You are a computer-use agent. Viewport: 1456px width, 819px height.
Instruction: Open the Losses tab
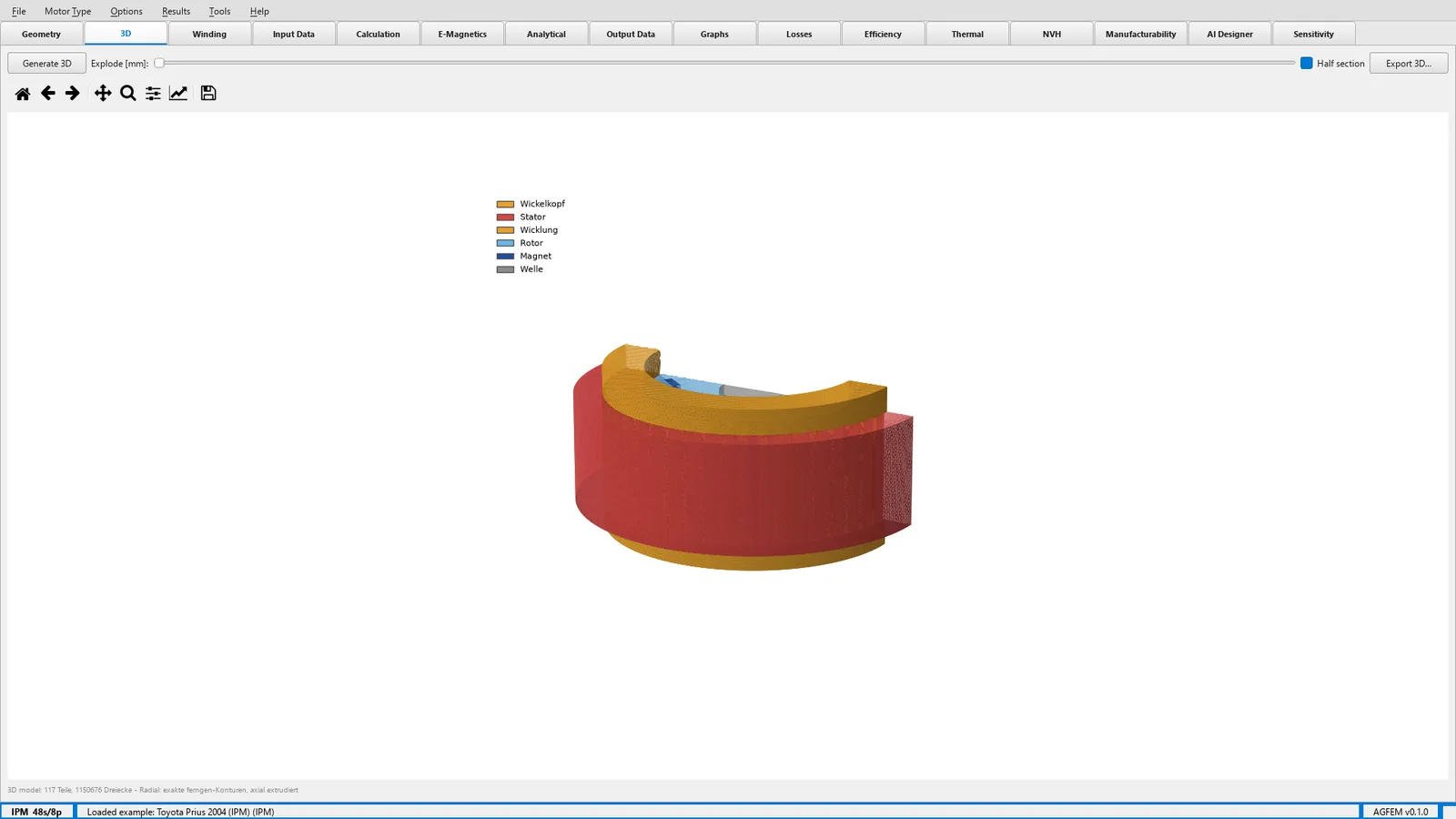coord(799,34)
